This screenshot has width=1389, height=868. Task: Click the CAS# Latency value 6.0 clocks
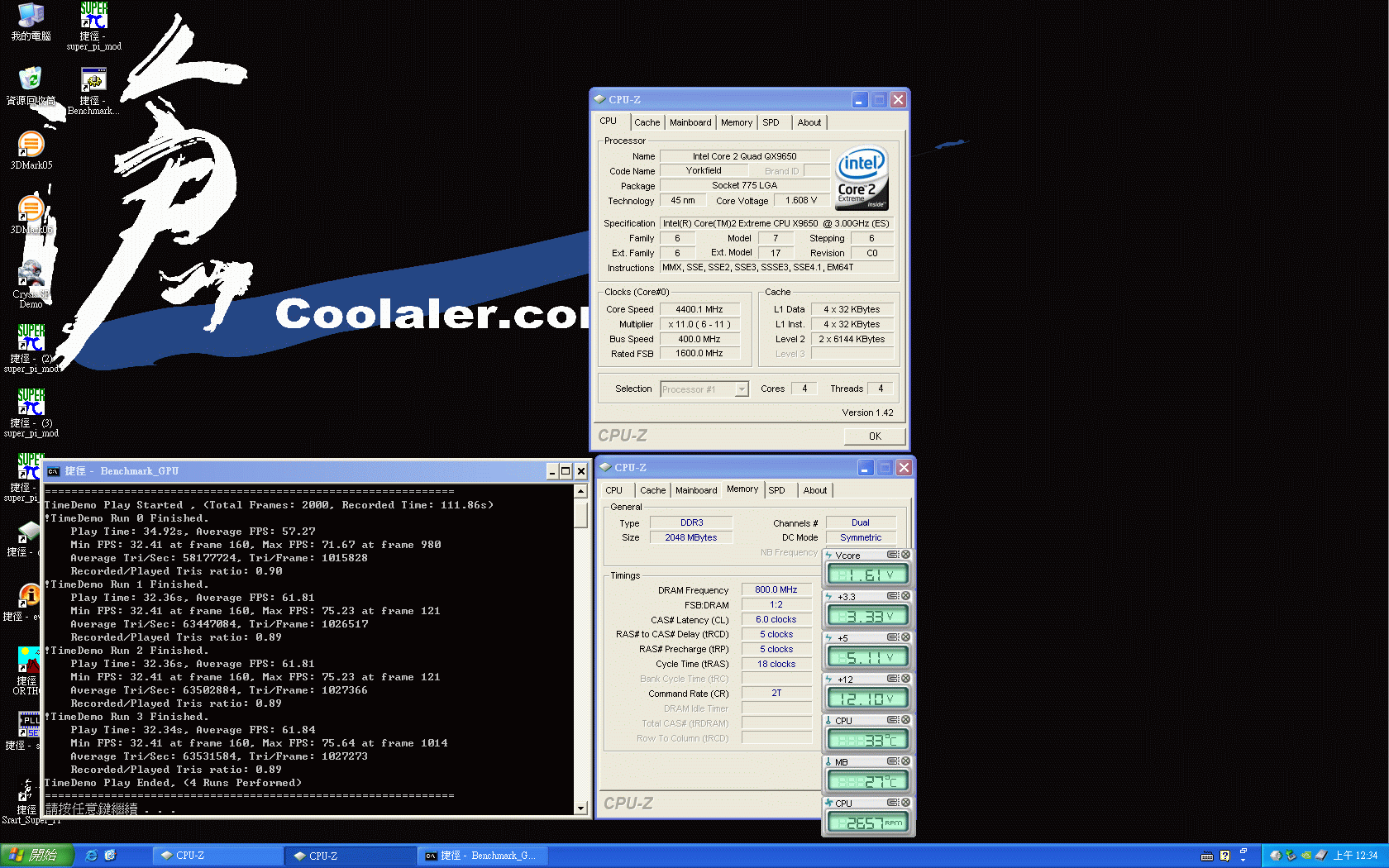click(x=776, y=619)
